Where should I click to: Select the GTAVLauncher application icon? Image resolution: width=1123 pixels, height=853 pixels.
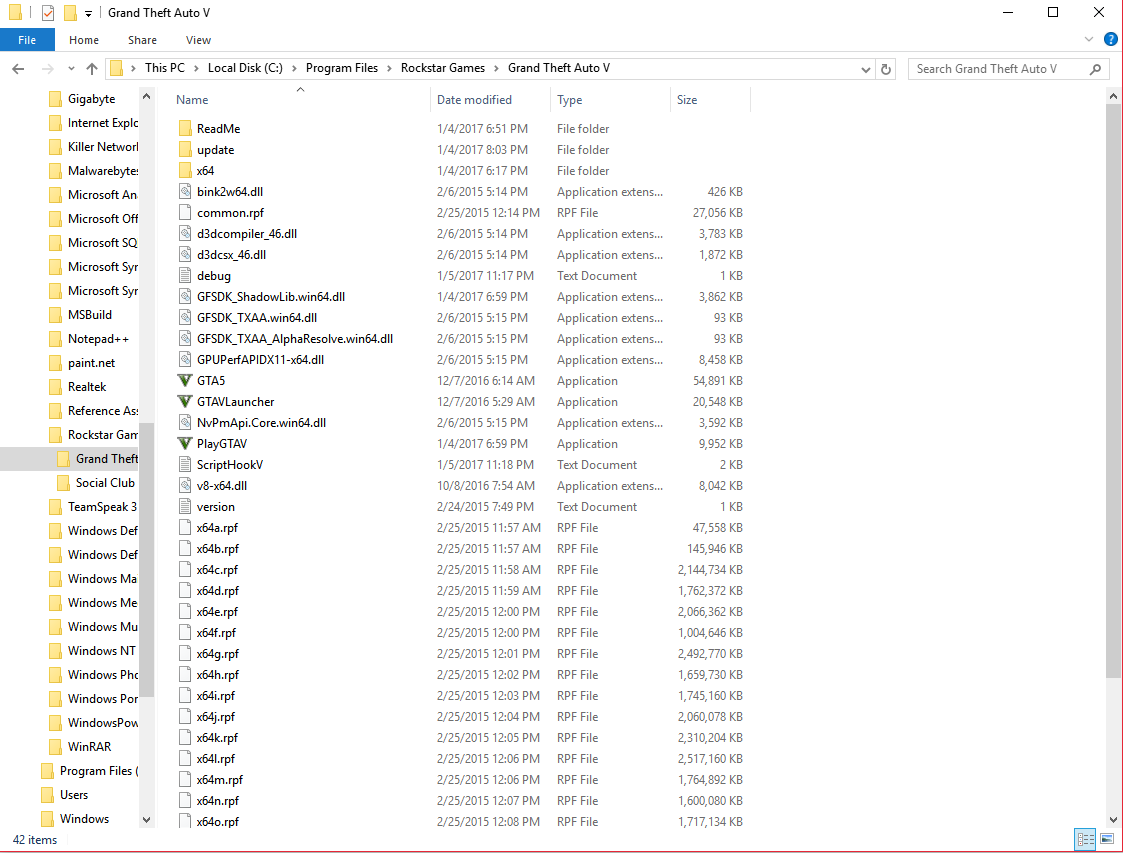pyautogui.click(x=185, y=402)
